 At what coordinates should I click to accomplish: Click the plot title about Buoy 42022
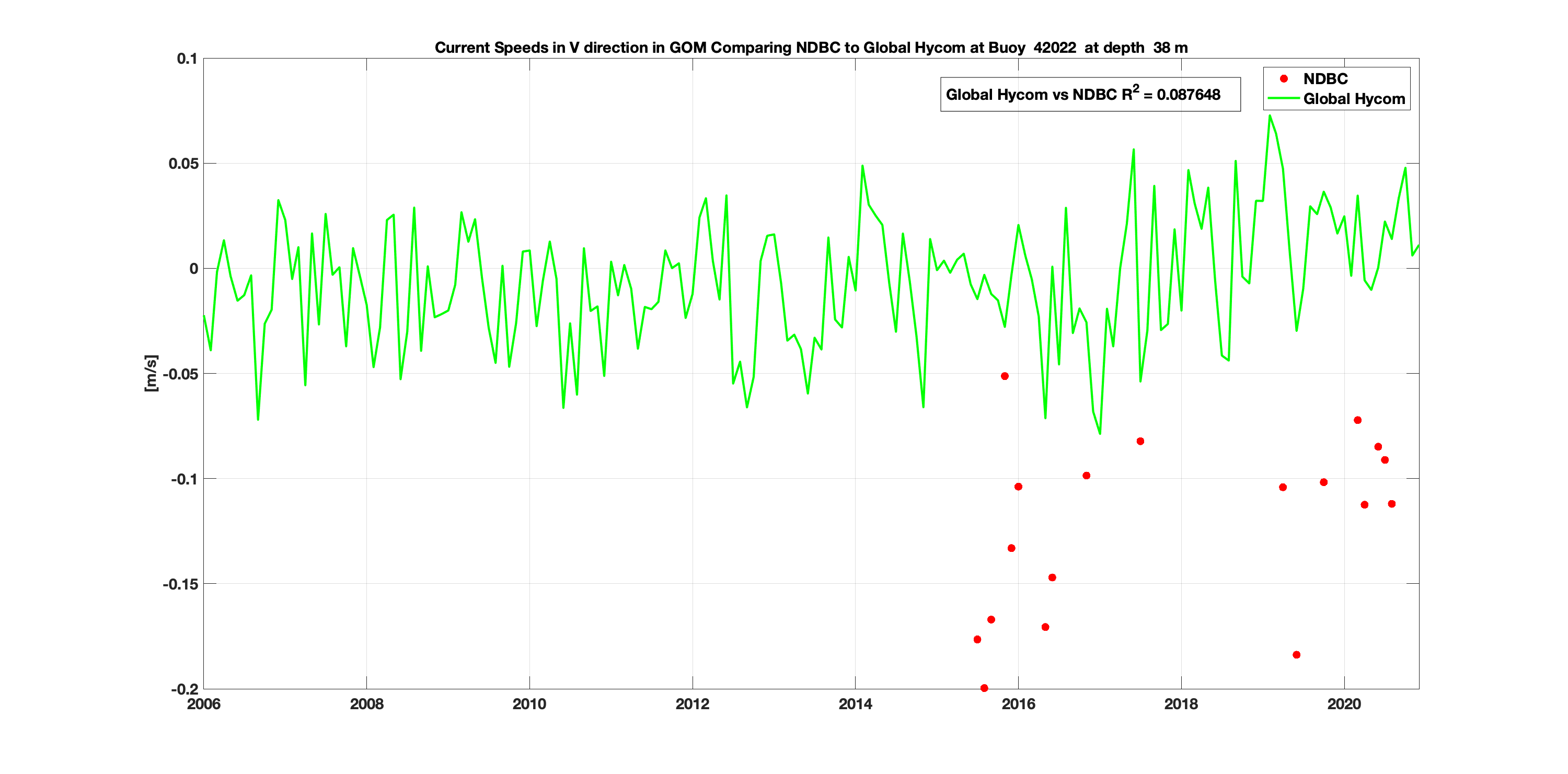[x=811, y=48]
